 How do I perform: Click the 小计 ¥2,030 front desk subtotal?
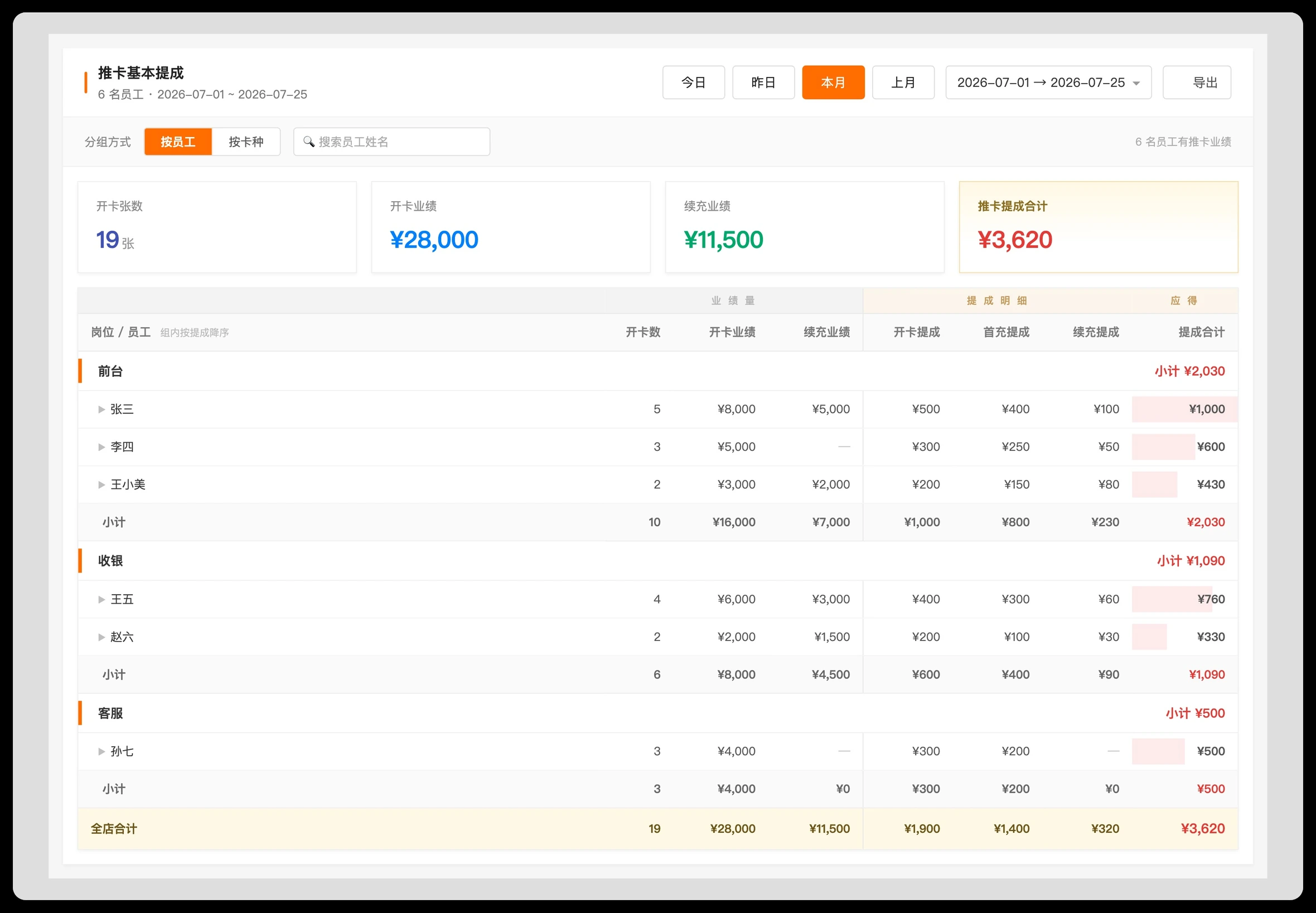coord(1189,371)
